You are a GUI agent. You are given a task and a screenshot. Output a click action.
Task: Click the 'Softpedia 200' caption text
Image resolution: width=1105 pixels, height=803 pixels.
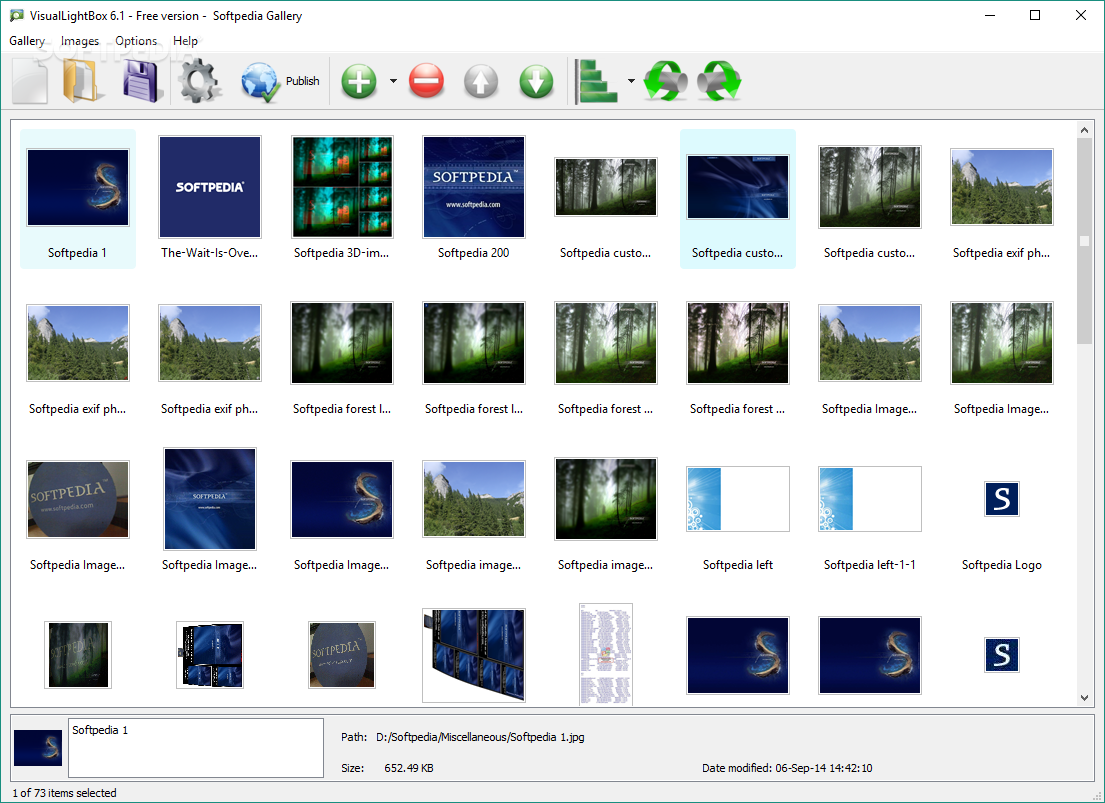click(474, 252)
